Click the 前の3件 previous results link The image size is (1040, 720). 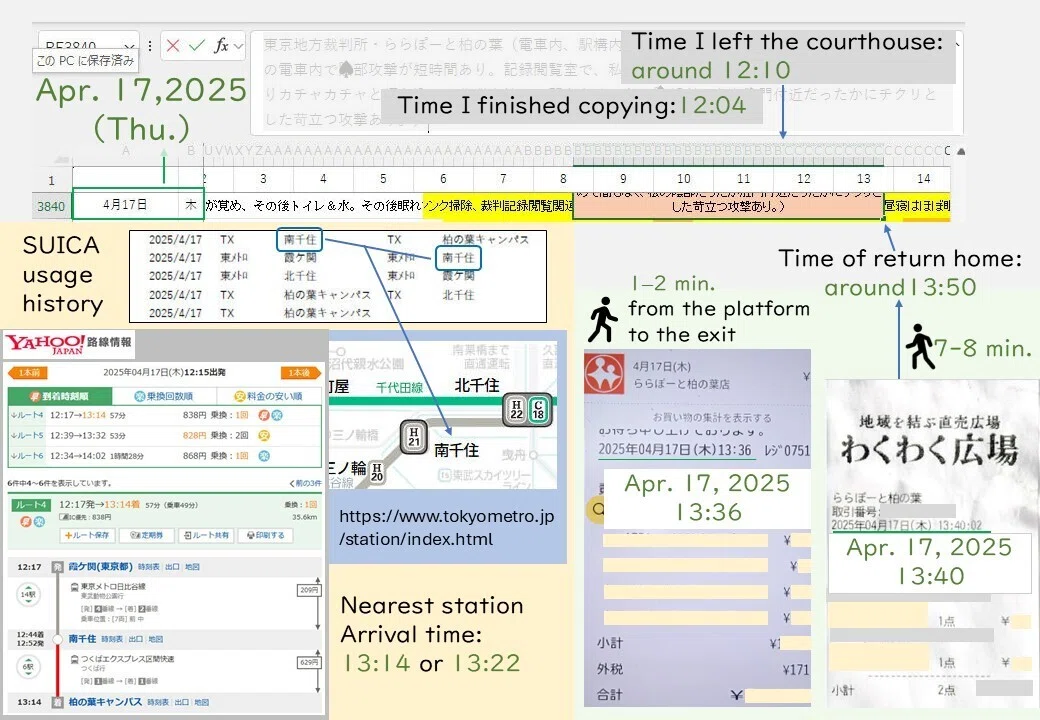click(x=305, y=483)
